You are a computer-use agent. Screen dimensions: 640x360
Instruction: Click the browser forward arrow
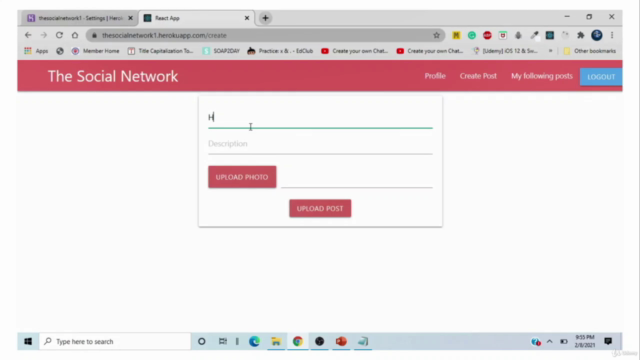click(44, 35)
